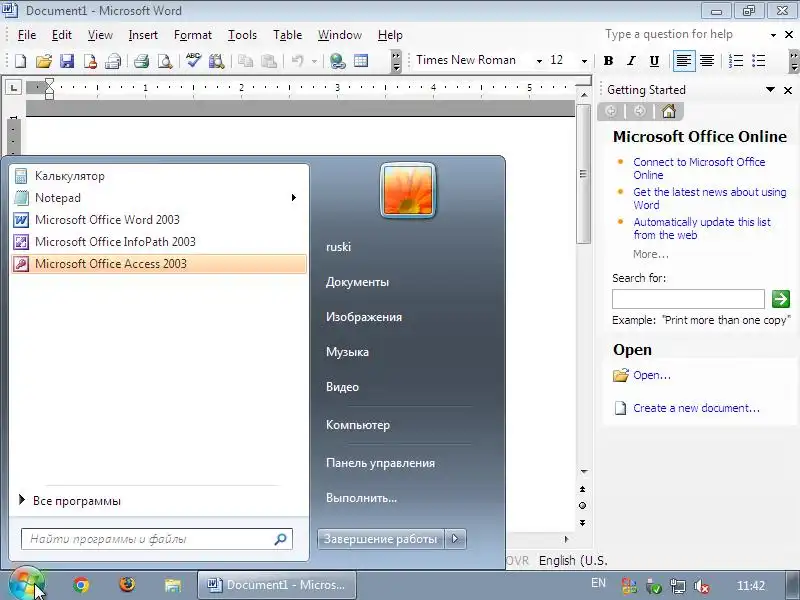800x600 pixels.
Task: Toggle Italic formatting
Action: point(631,61)
